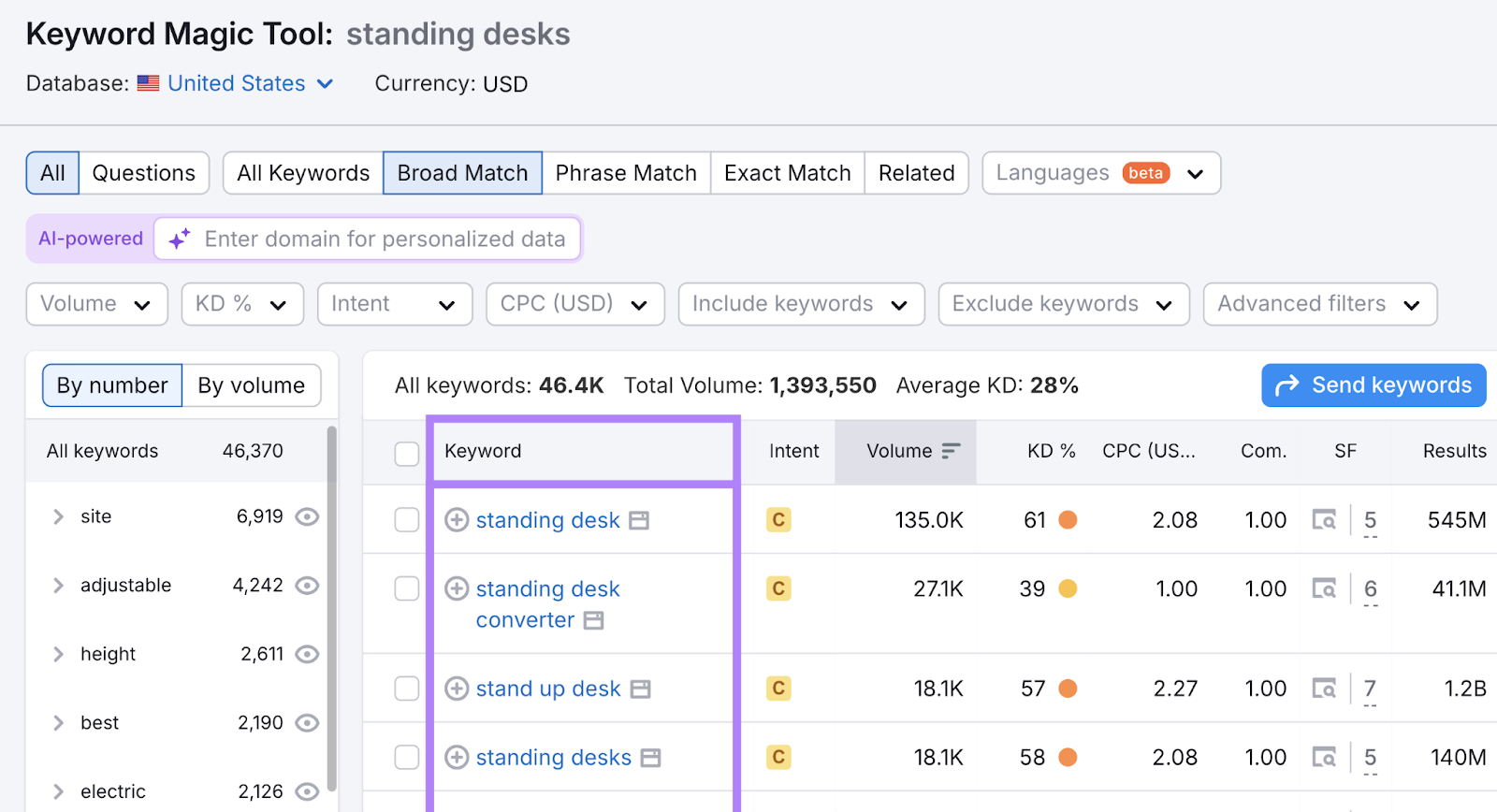Tick the select-all checkbox in the table header
This screenshot has width=1497, height=812.
pos(407,454)
